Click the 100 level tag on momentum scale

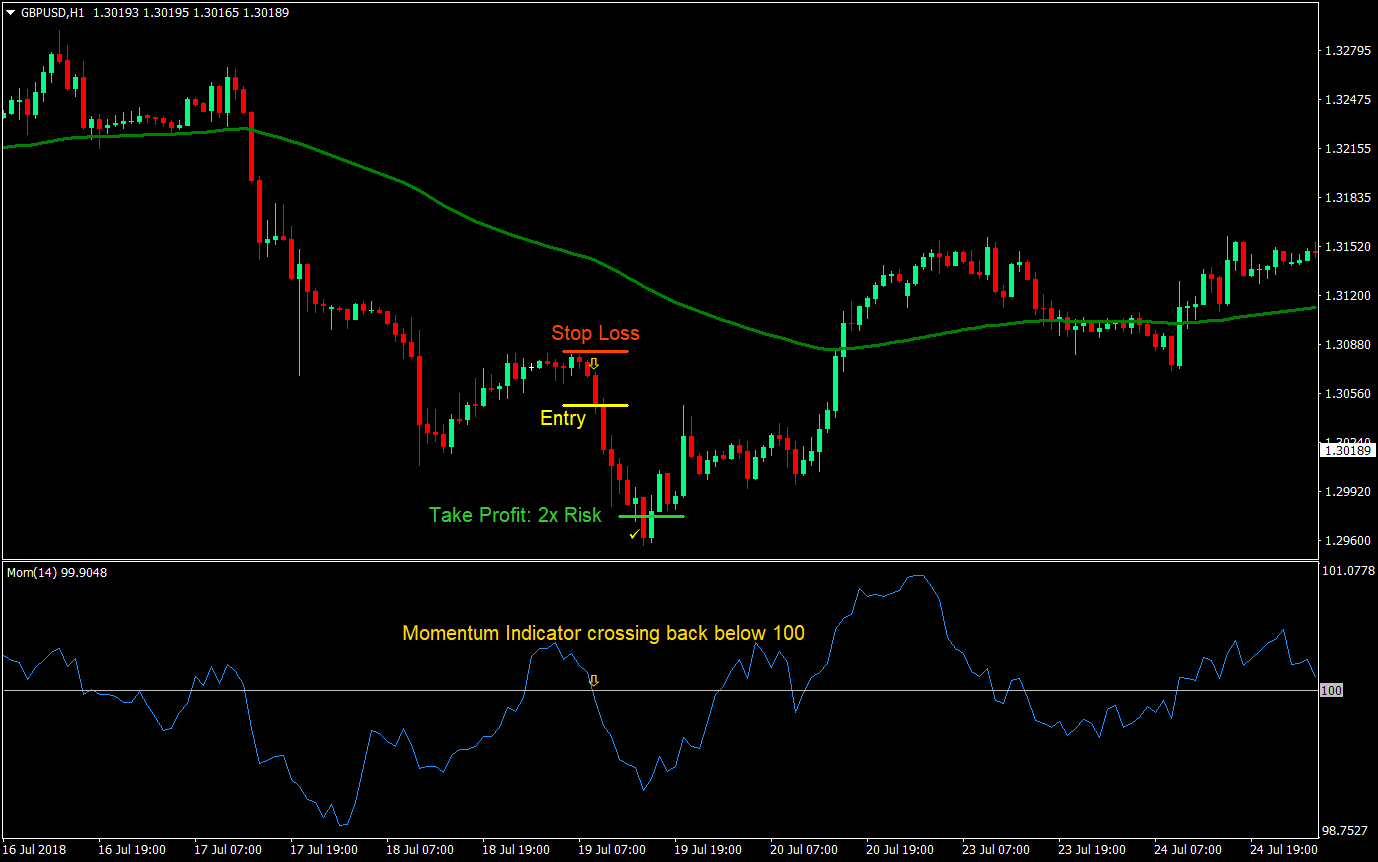tap(1332, 691)
